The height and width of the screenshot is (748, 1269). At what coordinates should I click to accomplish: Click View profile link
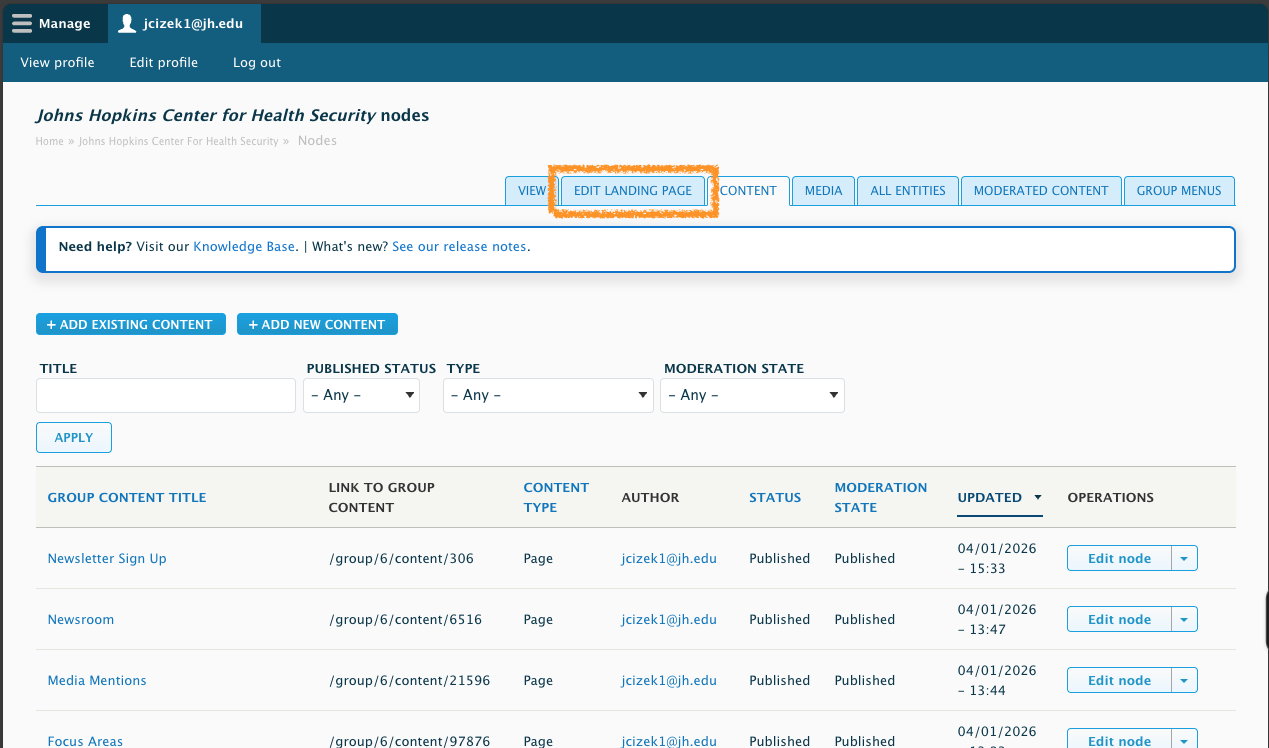pos(57,62)
